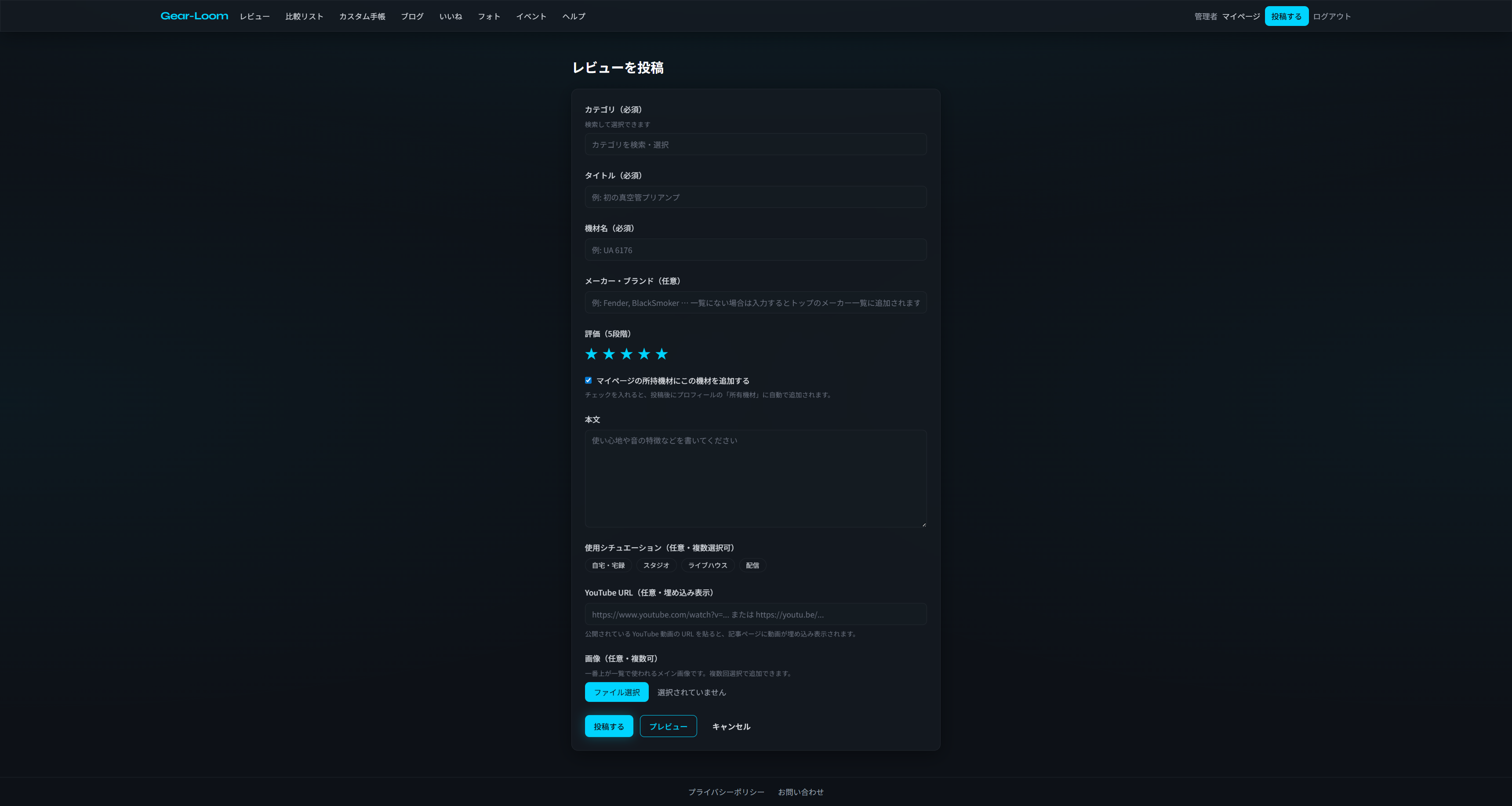This screenshot has height=806, width=1512.
Task: Click the メーカー・ブランド combo field
Action: coord(756,303)
